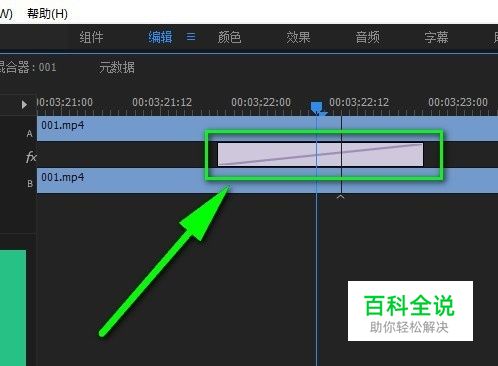Switch to the 字幕 workspace tab
498x366 pixels.
tap(436, 37)
